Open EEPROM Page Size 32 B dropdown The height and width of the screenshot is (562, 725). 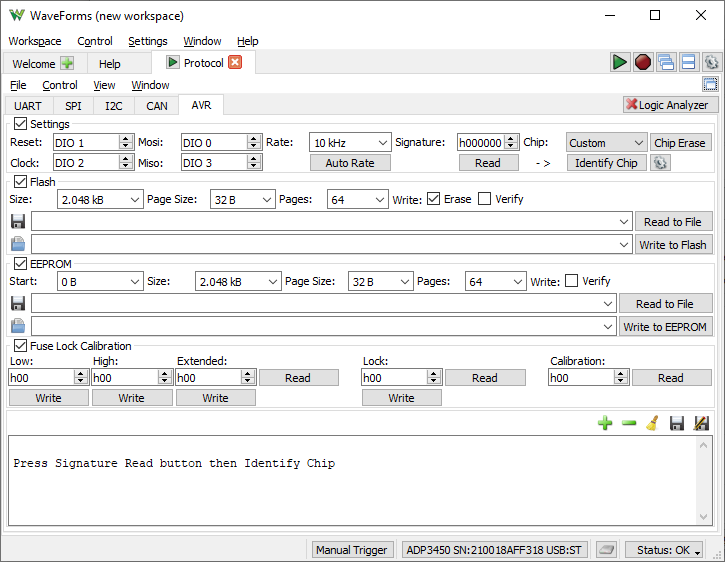coord(380,281)
